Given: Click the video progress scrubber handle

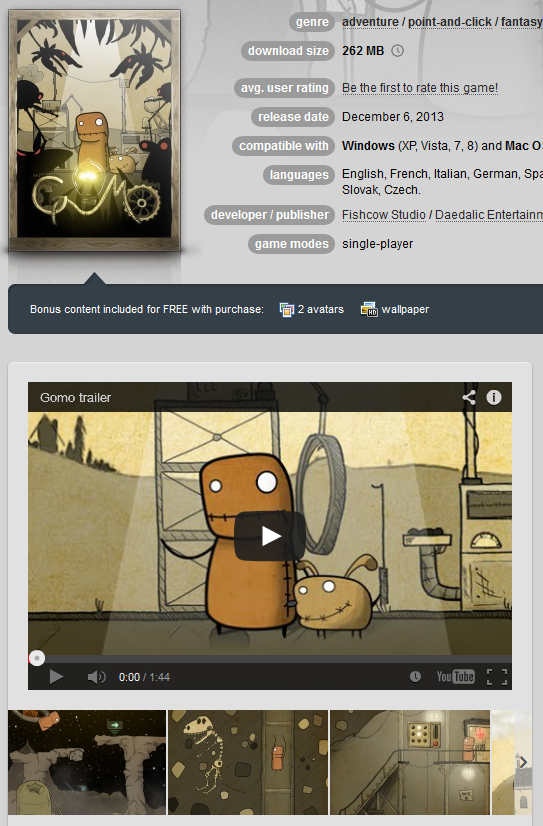Looking at the screenshot, I should tap(37, 658).
